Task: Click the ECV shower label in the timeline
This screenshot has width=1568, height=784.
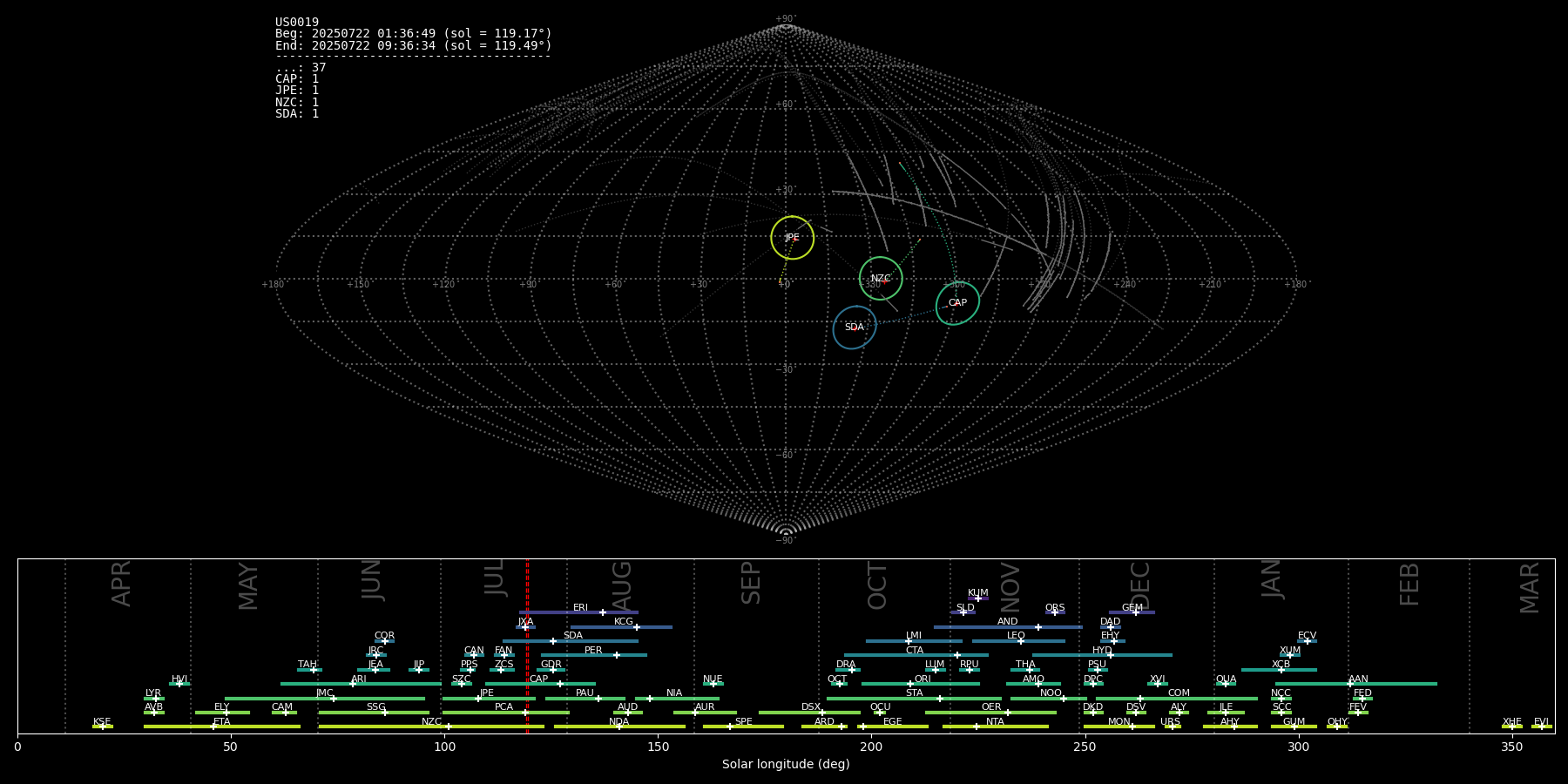Action: (1307, 636)
